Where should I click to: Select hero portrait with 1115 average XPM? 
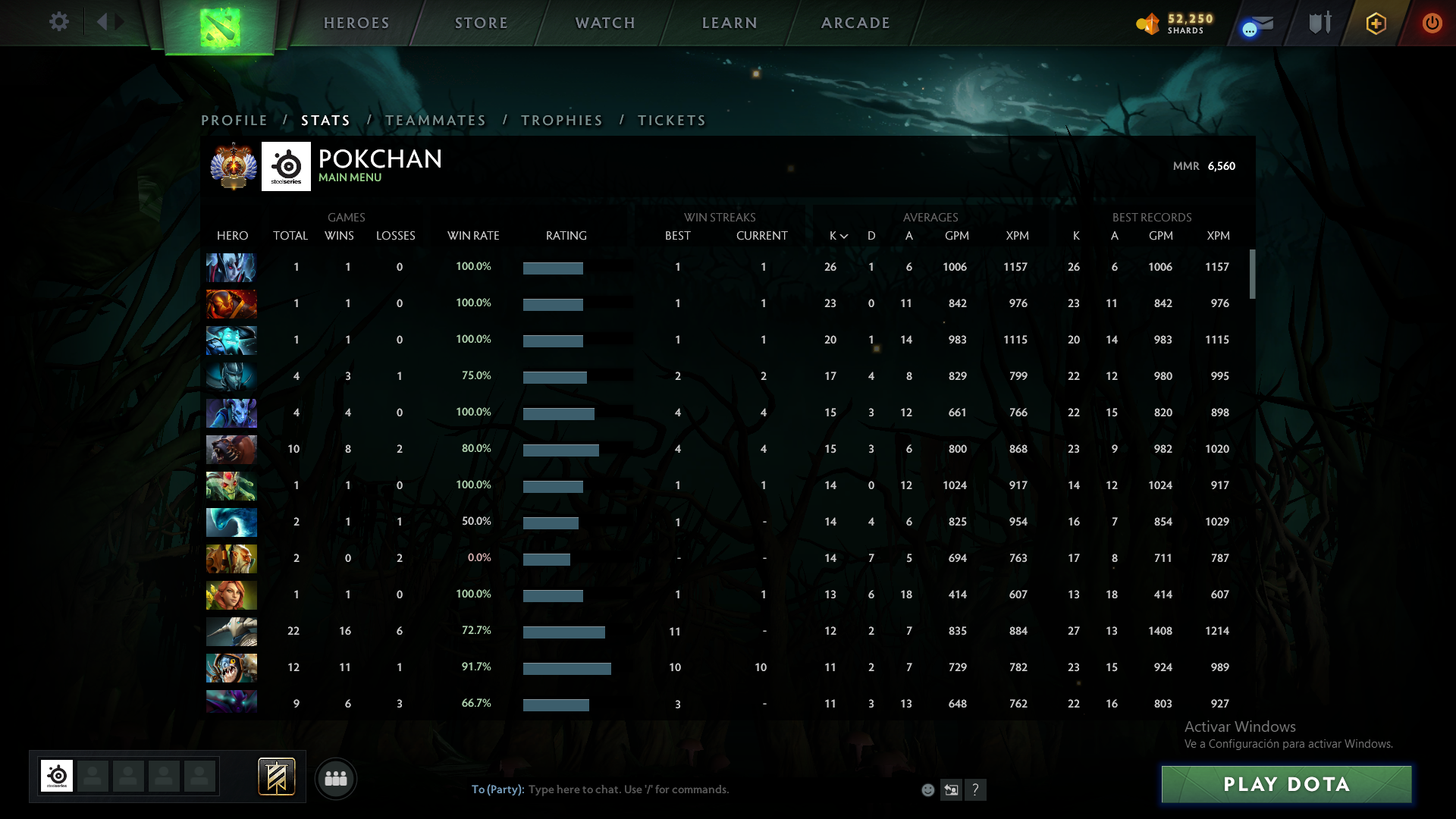[231, 340]
